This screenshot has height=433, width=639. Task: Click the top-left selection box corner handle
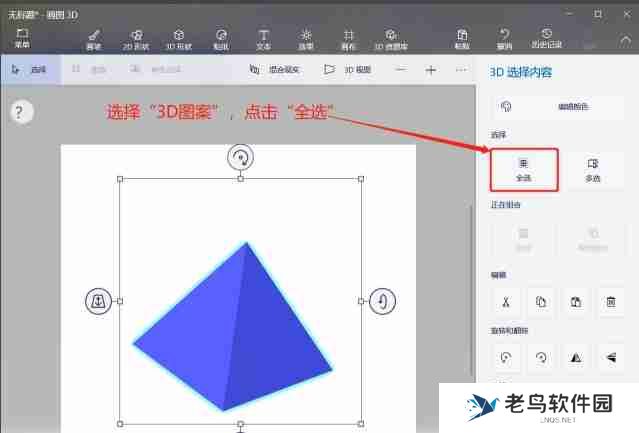[120, 179]
